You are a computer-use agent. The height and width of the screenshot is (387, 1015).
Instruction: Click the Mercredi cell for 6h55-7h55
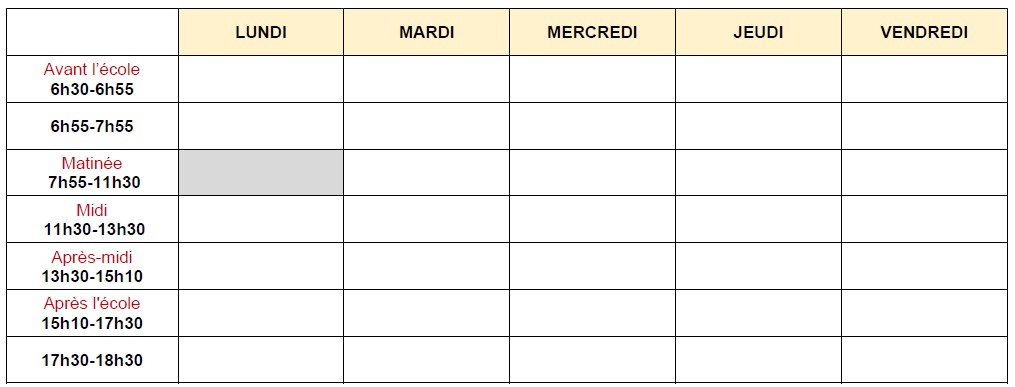pyautogui.click(x=592, y=126)
